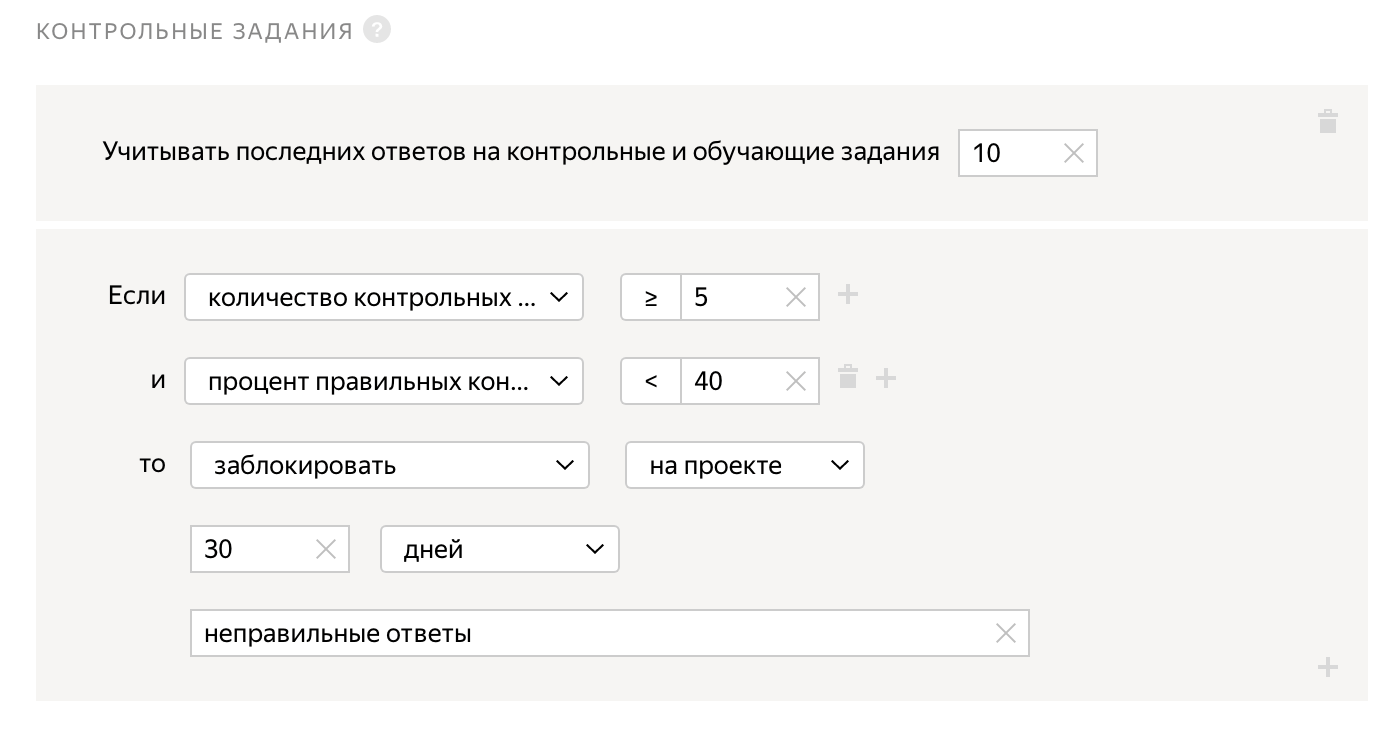
Task: Open the на проекте scope dropdown
Action: tap(745, 465)
